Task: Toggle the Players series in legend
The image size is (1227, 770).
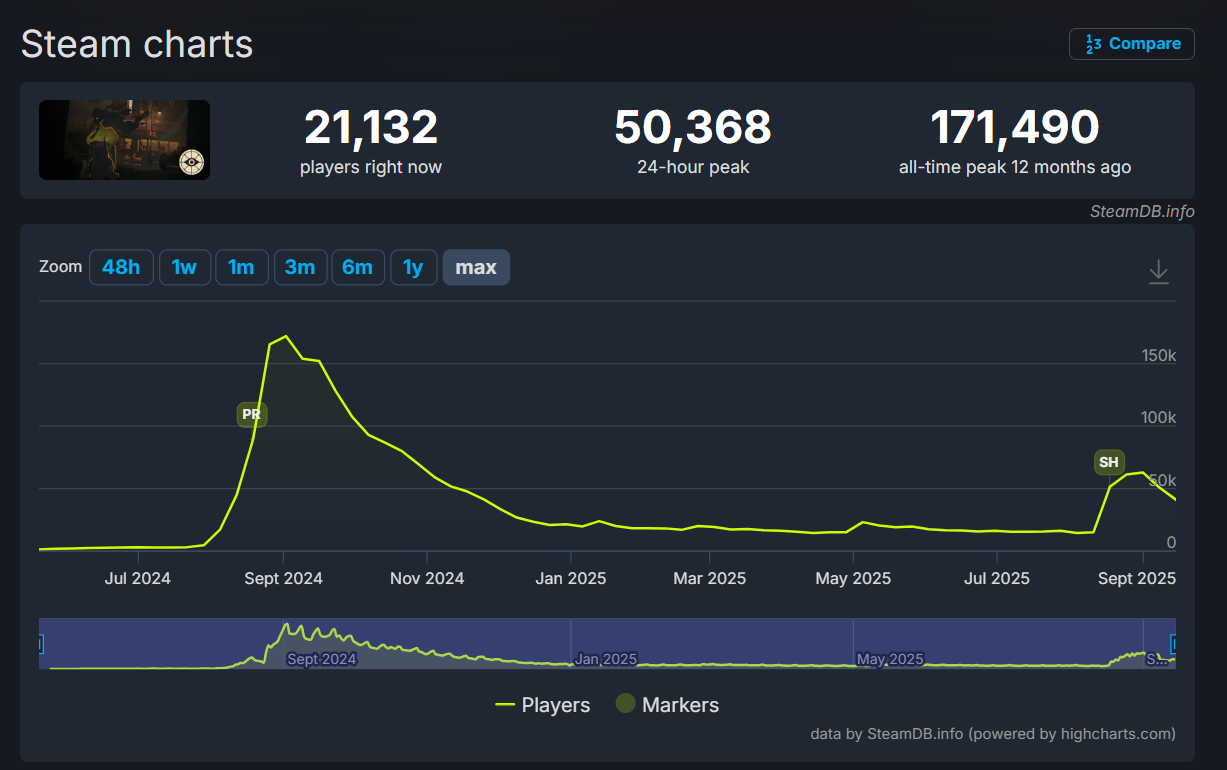Action: click(x=543, y=705)
